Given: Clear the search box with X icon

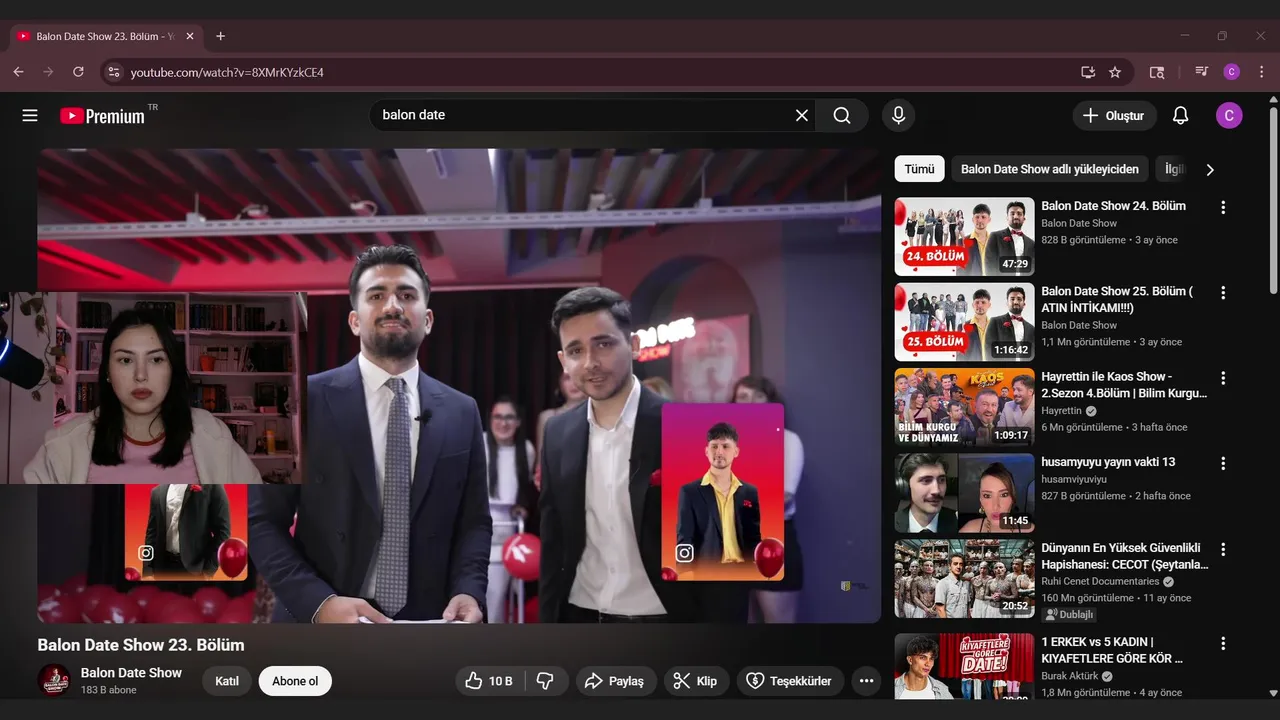Looking at the screenshot, I should pyautogui.click(x=802, y=115).
